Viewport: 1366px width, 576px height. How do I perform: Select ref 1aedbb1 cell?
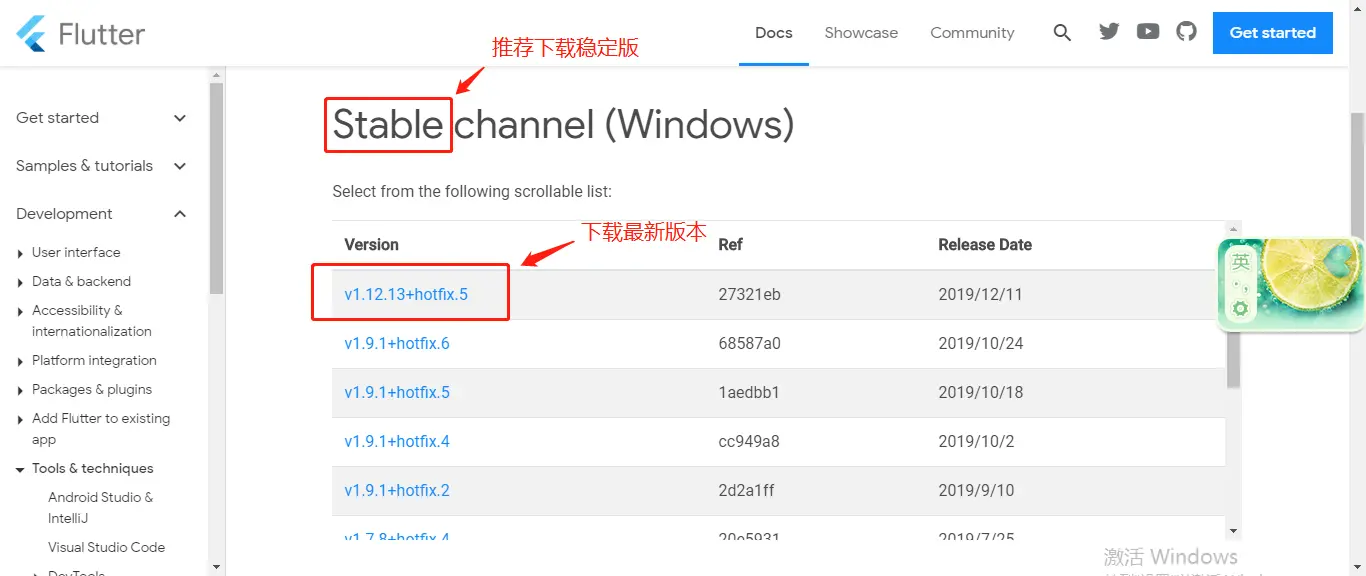pyautogui.click(x=748, y=393)
